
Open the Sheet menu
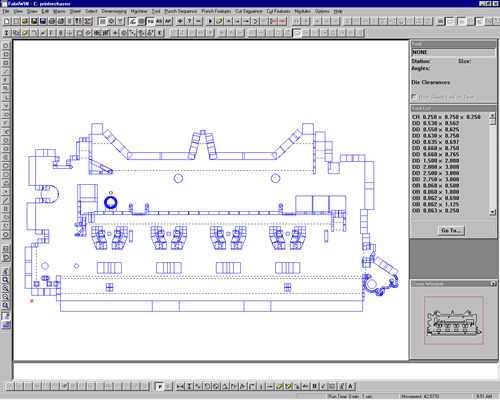pos(75,11)
